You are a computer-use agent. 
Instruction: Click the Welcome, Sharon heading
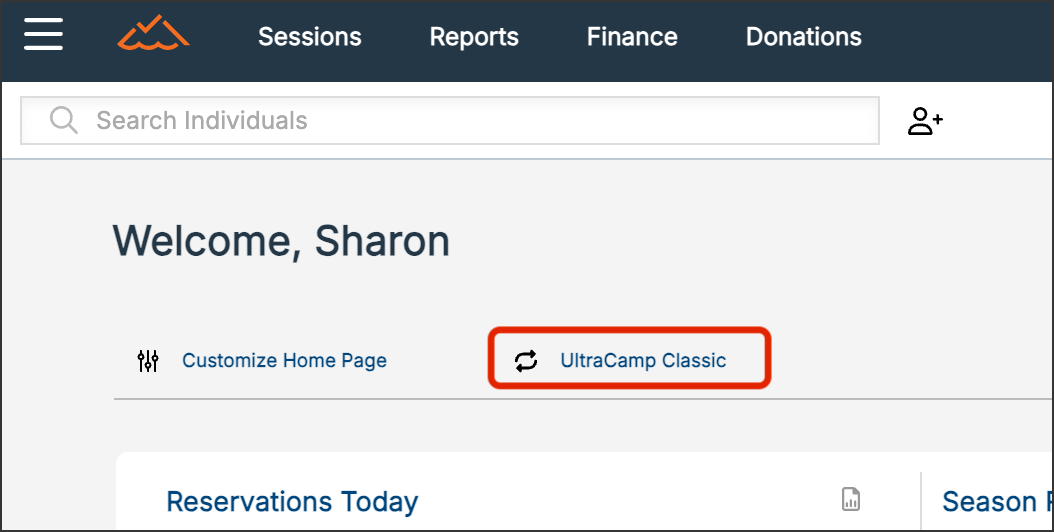281,241
